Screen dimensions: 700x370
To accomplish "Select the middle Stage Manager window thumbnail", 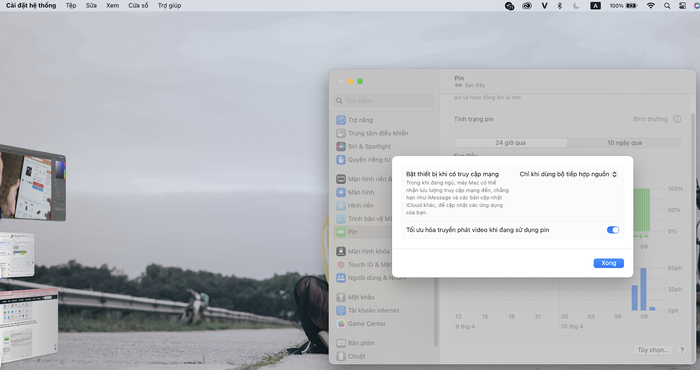I will [17, 254].
